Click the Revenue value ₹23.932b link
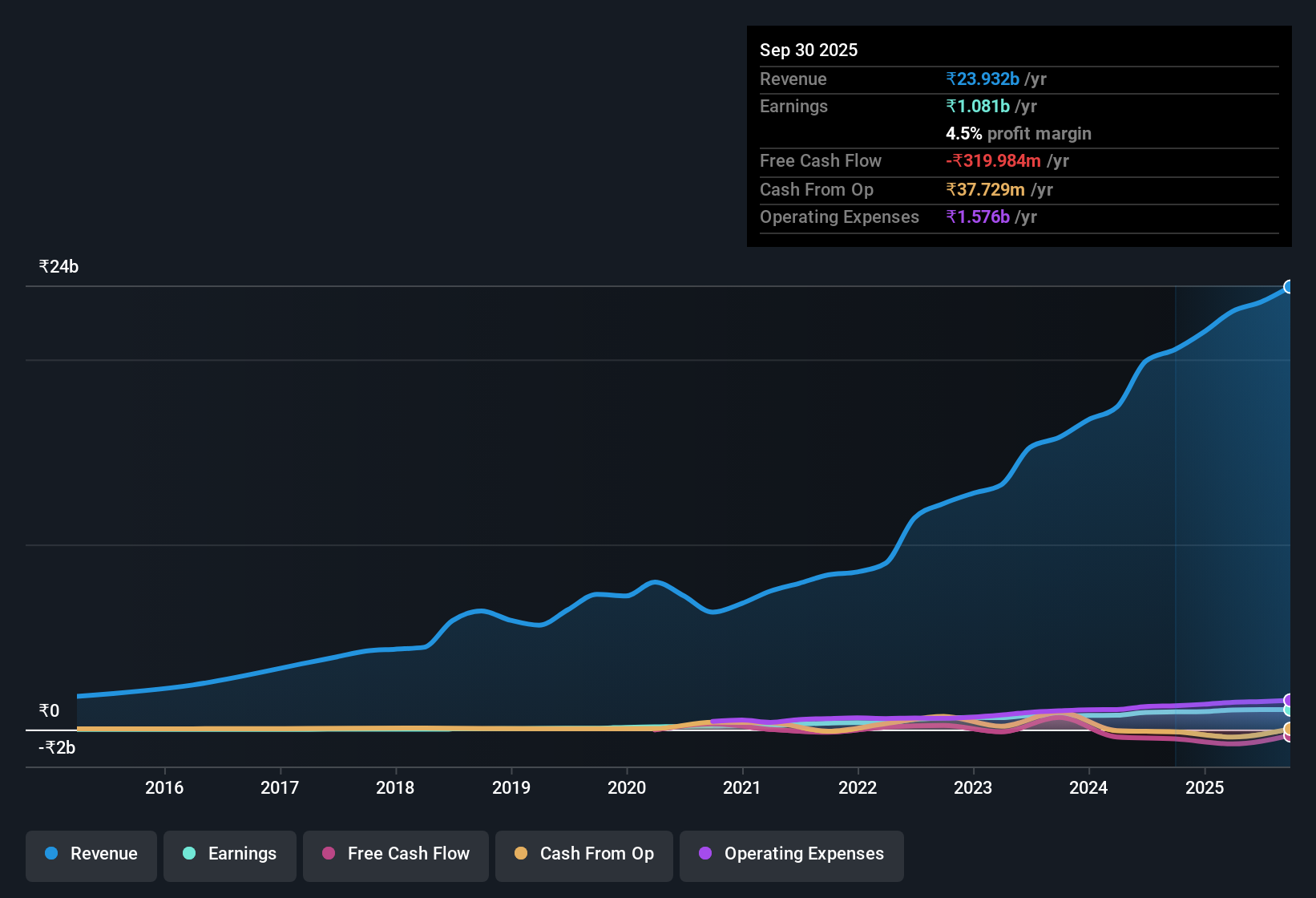Viewport: 1316px width, 898px height. [983, 79]
